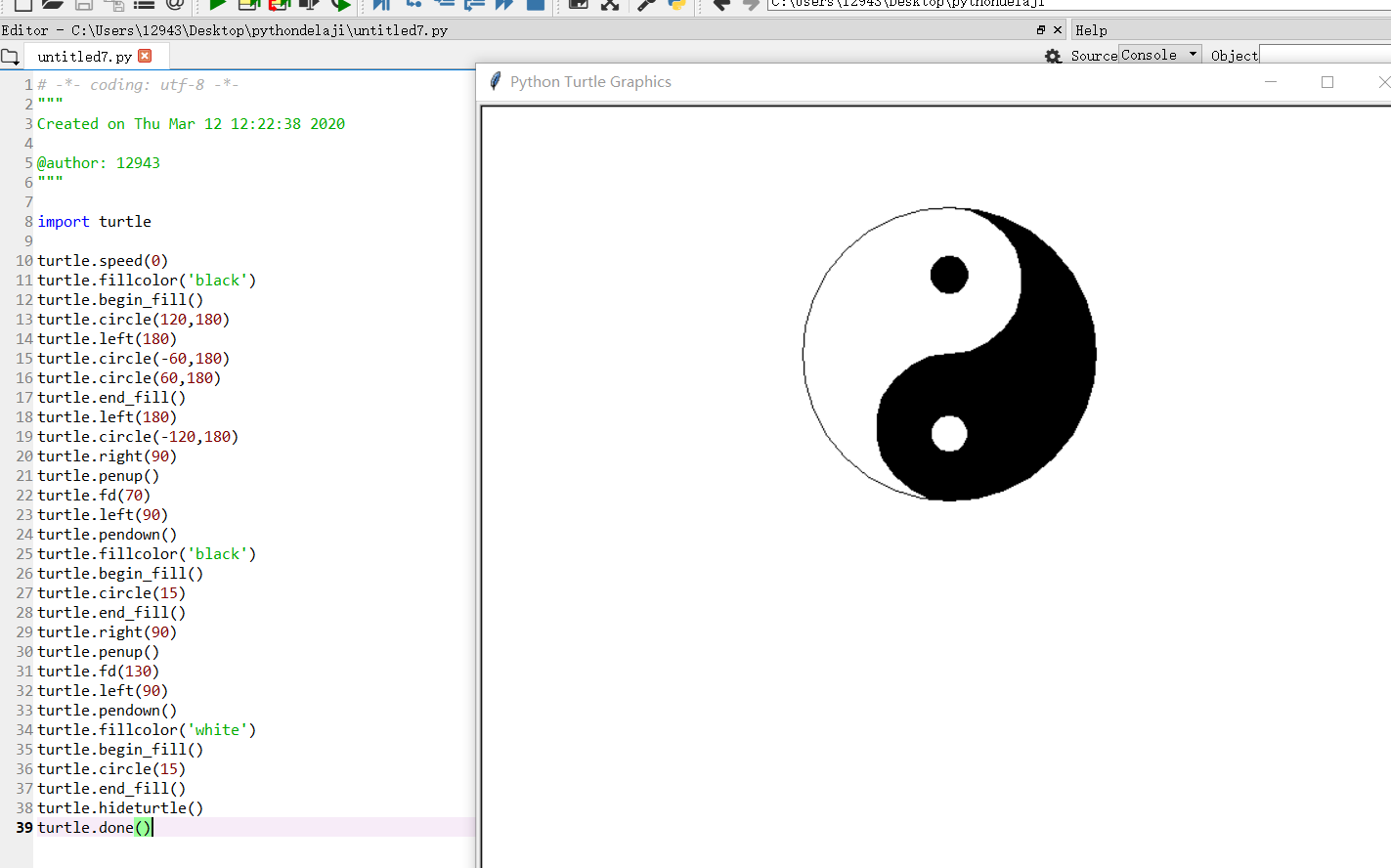This screenshot has height=868, width=1391.
Task: Maximize the current pane
Action: [579, 5]
